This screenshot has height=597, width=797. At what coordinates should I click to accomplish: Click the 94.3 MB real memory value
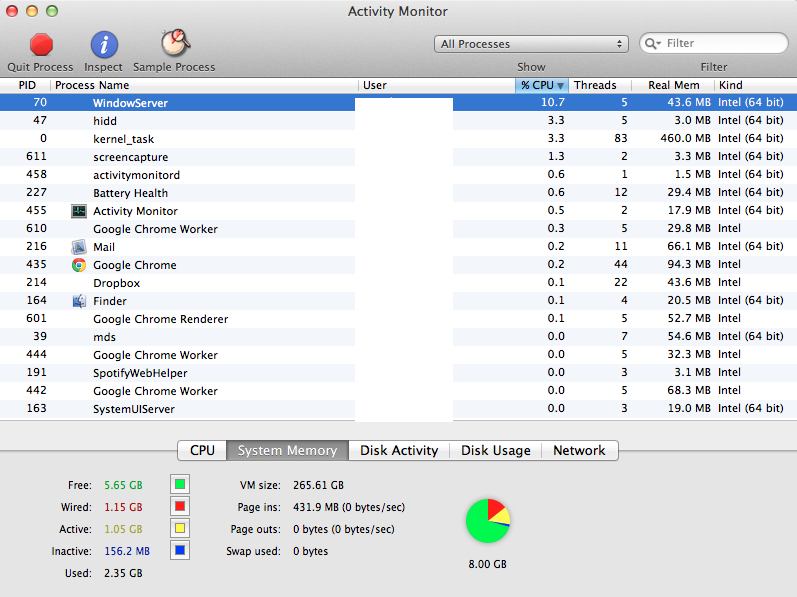pos(689,264)
